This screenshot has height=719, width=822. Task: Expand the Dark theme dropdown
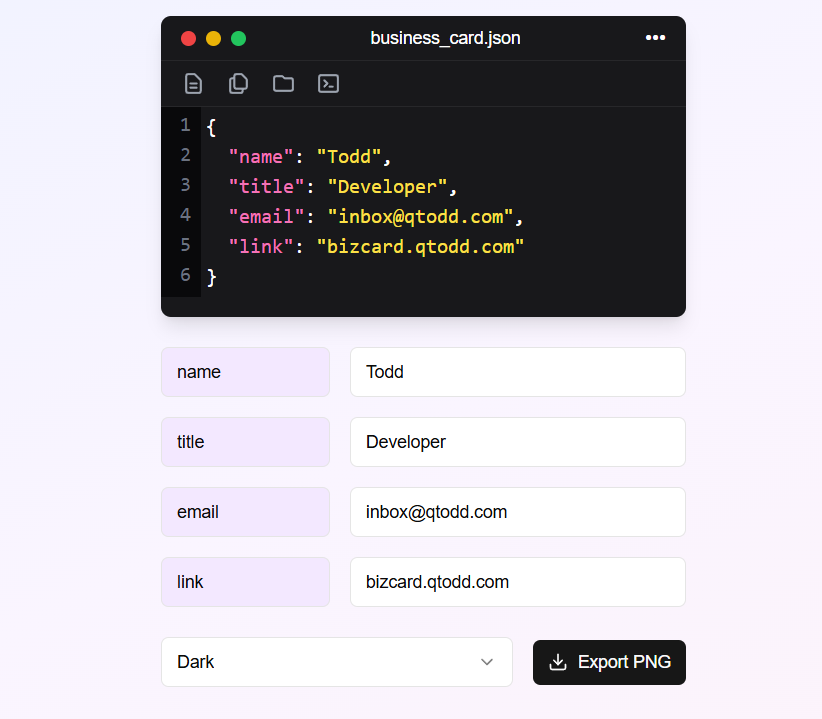(336, 662)
